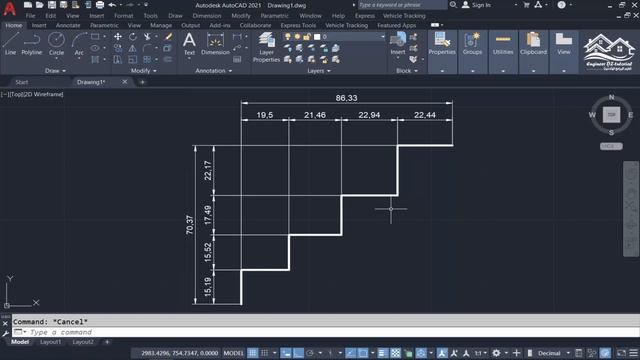Open the status bar customization menu
This screenshot has height=360, width=640.
click(x=633, y=353)
